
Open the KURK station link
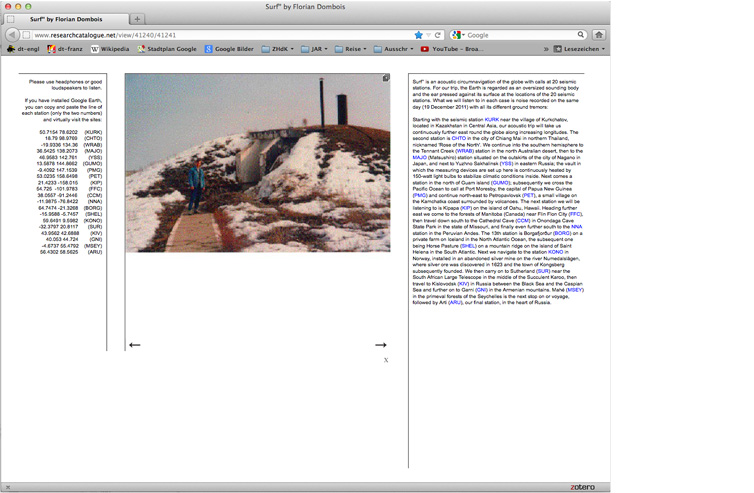[x=491, y=119]
